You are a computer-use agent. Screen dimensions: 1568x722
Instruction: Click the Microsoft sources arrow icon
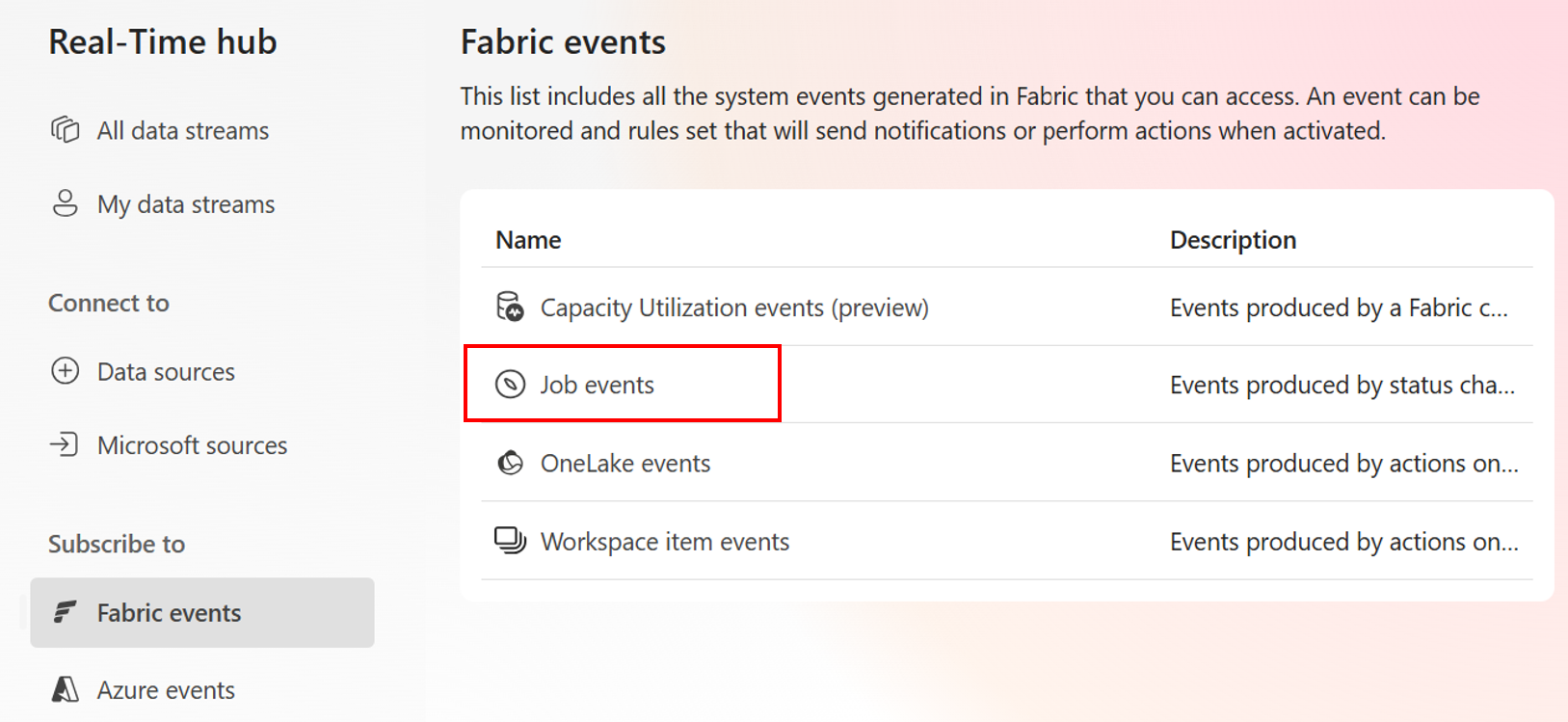65,444
